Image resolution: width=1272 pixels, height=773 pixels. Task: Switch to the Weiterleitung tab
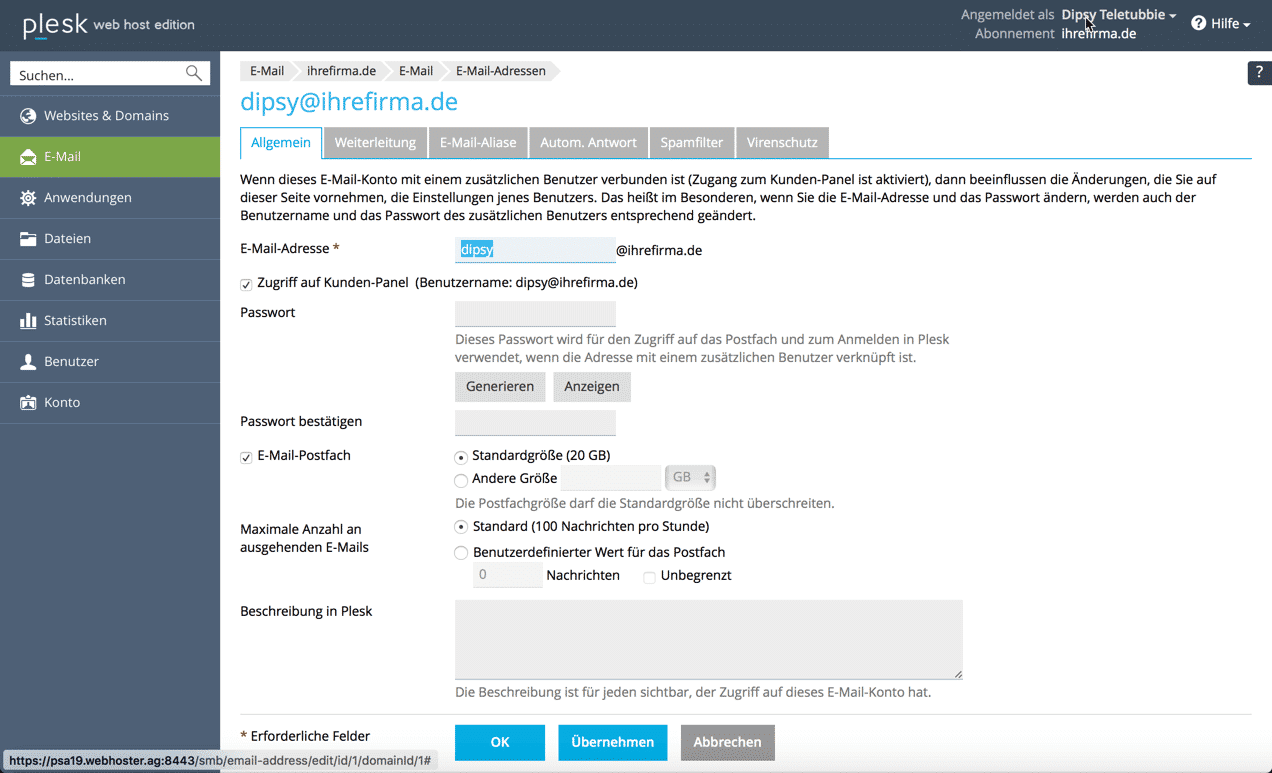pyautogui.click(x=375, y=142)
